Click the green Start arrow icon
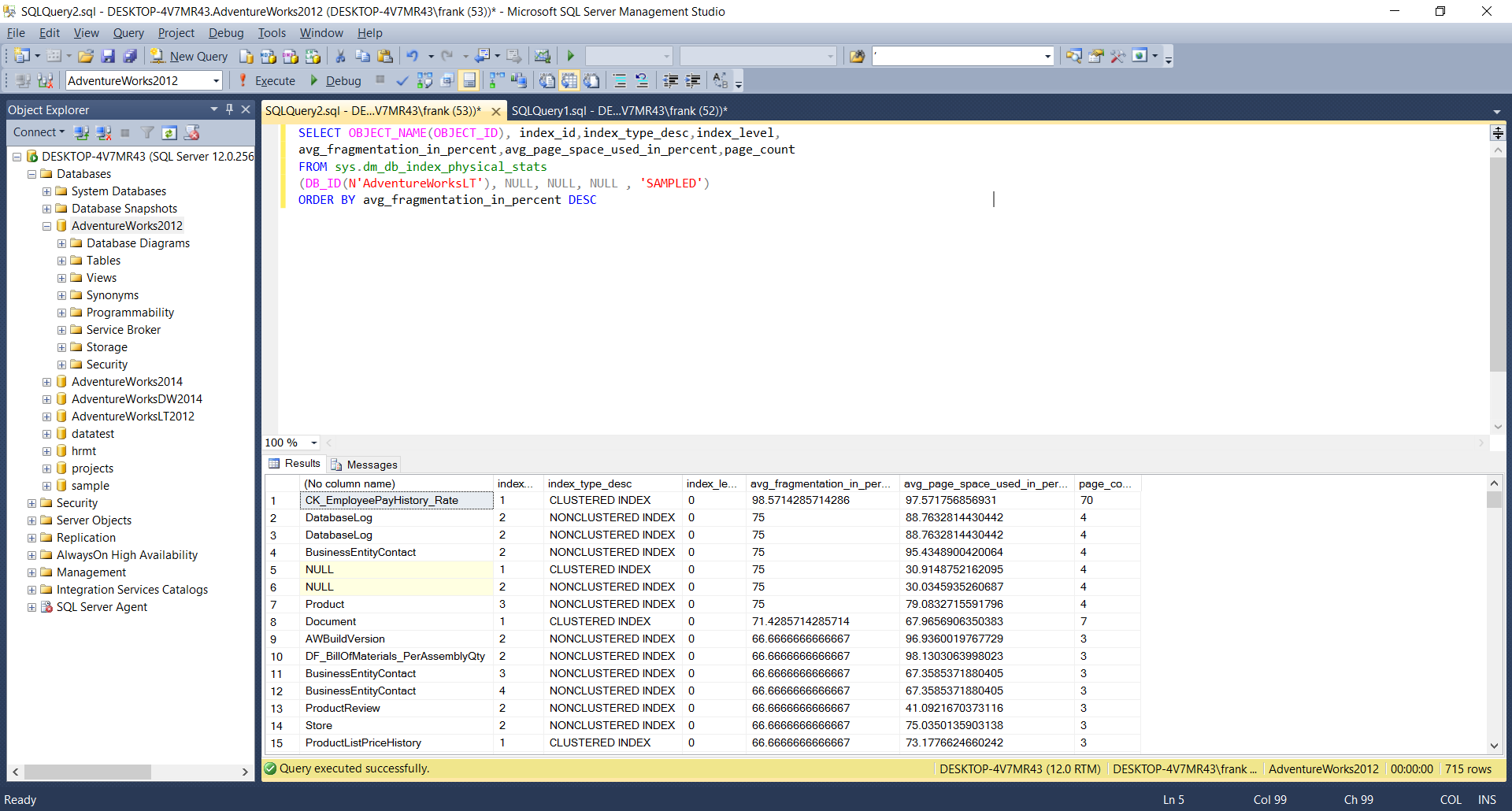The image size is (1512, 811). coord(571,56)
